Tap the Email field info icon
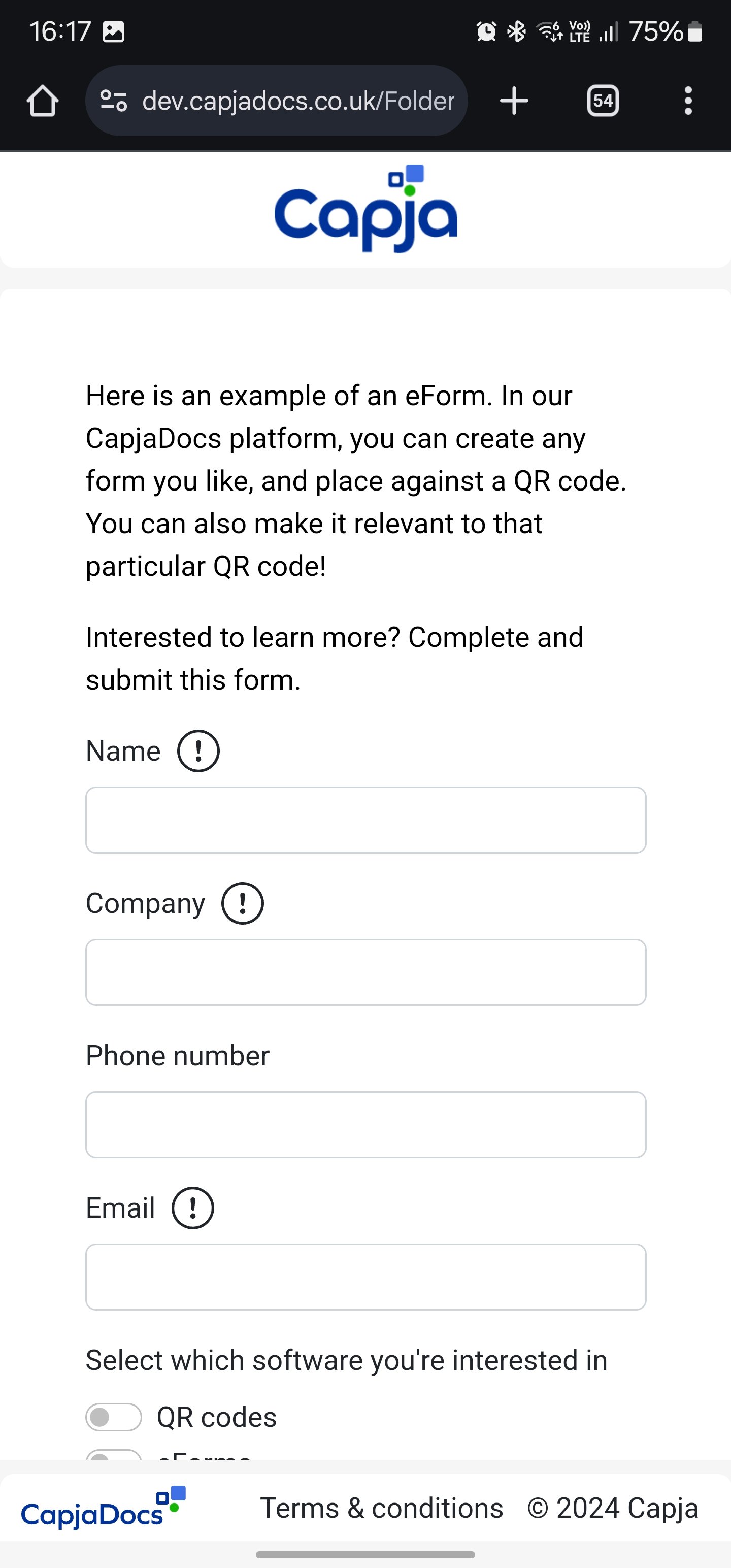Screen dimensions: 731x1568 coord(193,1208)
